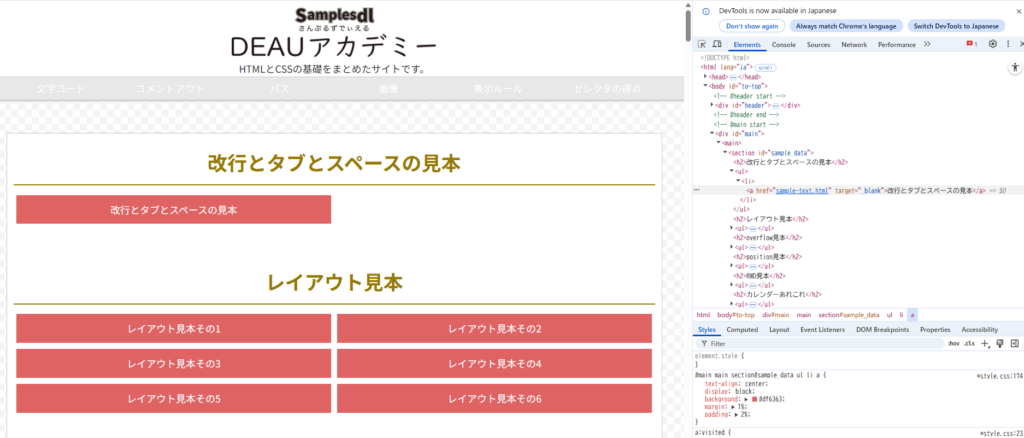Expand the div id="header" node
Image resolution: width=1024 pixels, height=438 pixels.
713,105
